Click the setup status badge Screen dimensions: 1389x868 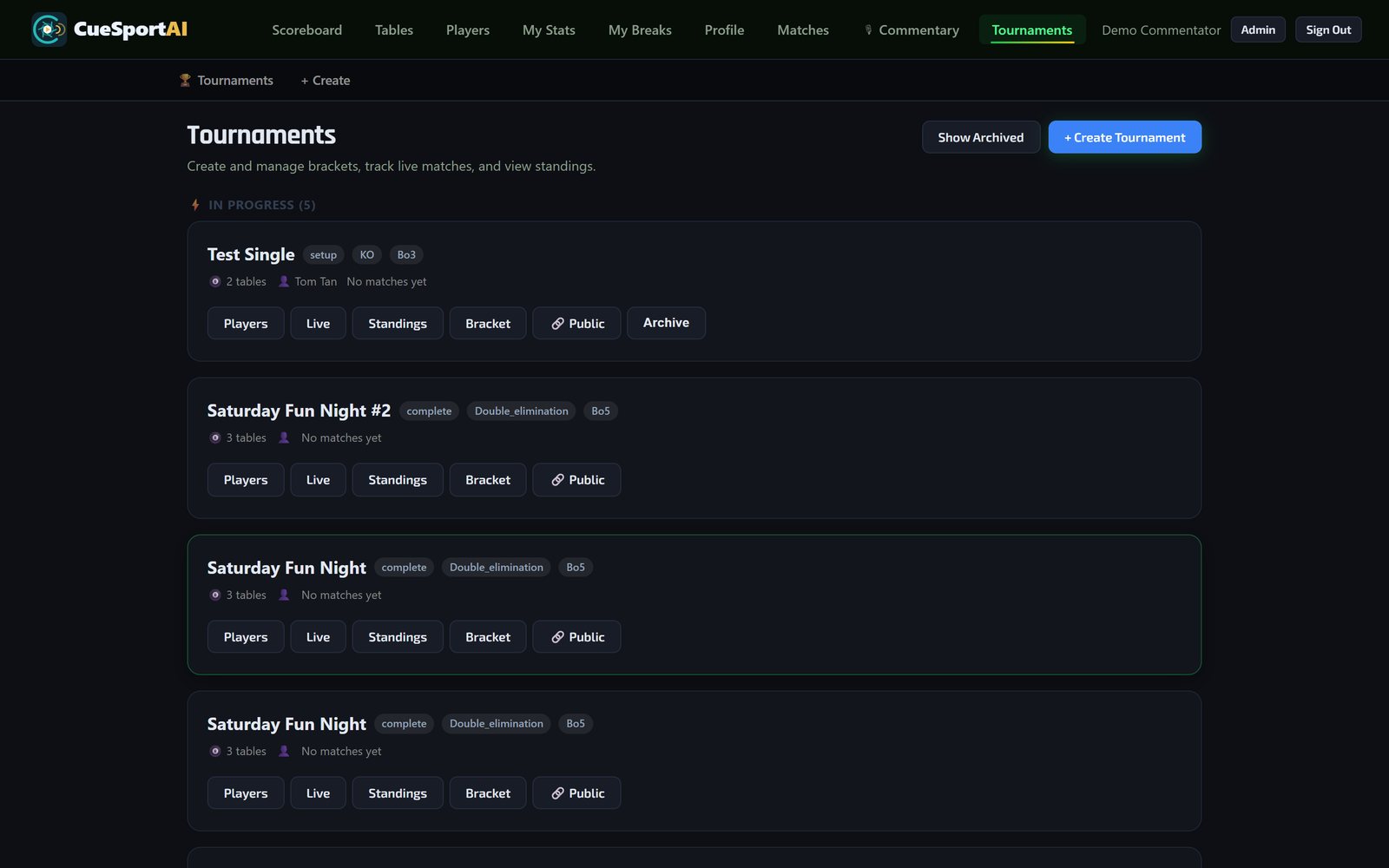click(323, 254)
